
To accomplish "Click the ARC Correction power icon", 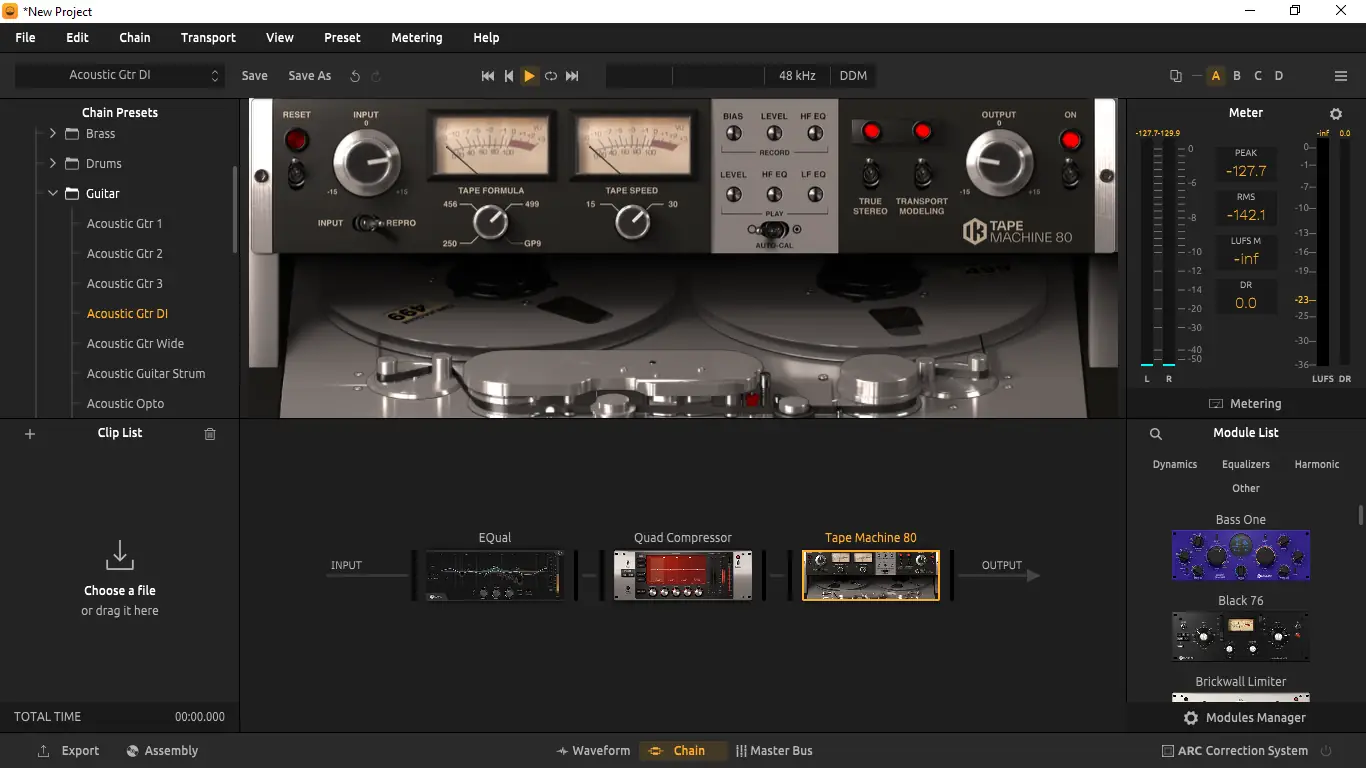I will click(1327, 751).
